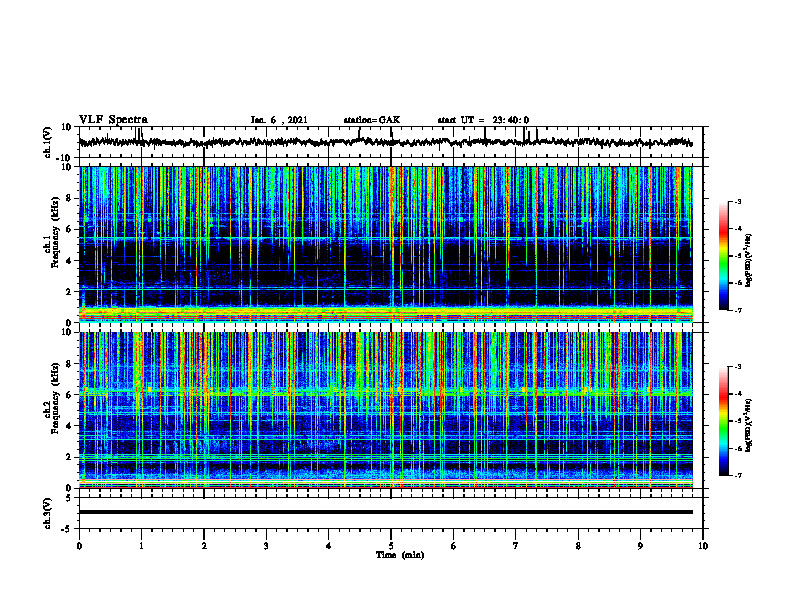
Task: Select the date label "Jan. 6 , 2021"
Action: pos(279,120)
